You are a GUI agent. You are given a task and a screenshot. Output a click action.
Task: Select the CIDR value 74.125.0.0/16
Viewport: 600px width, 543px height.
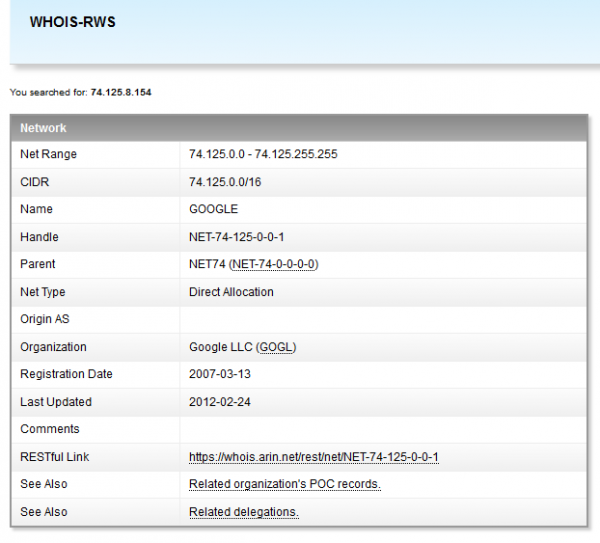(x=224, y=182)
